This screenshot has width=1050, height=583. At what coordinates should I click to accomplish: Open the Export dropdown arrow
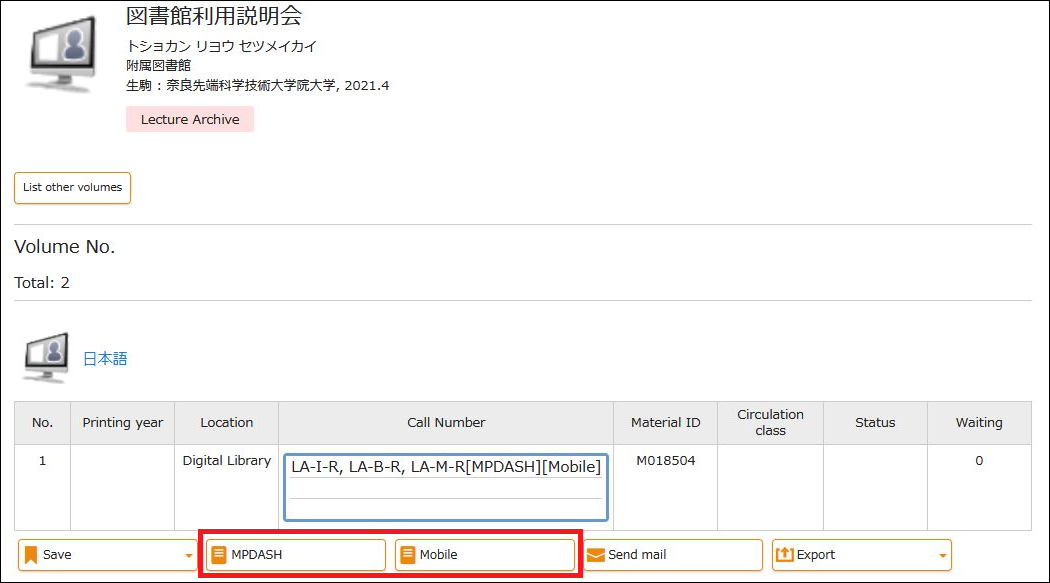(x=943, y=556)
